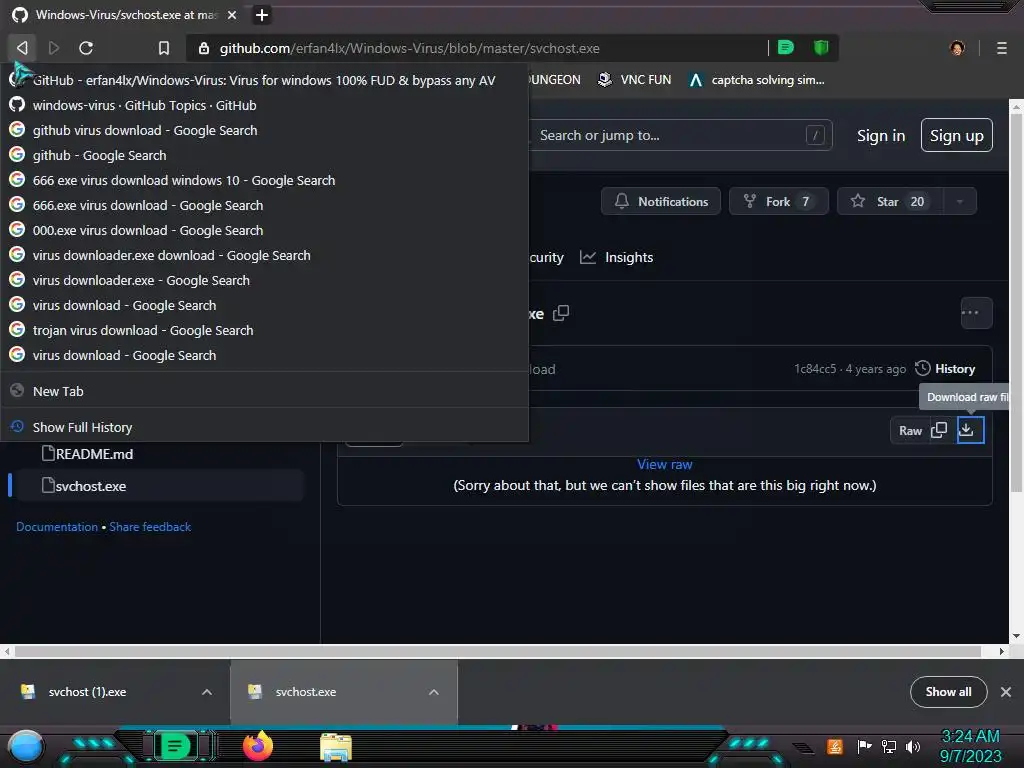
Task: Click the Raw button
Action: coord(910,430)
